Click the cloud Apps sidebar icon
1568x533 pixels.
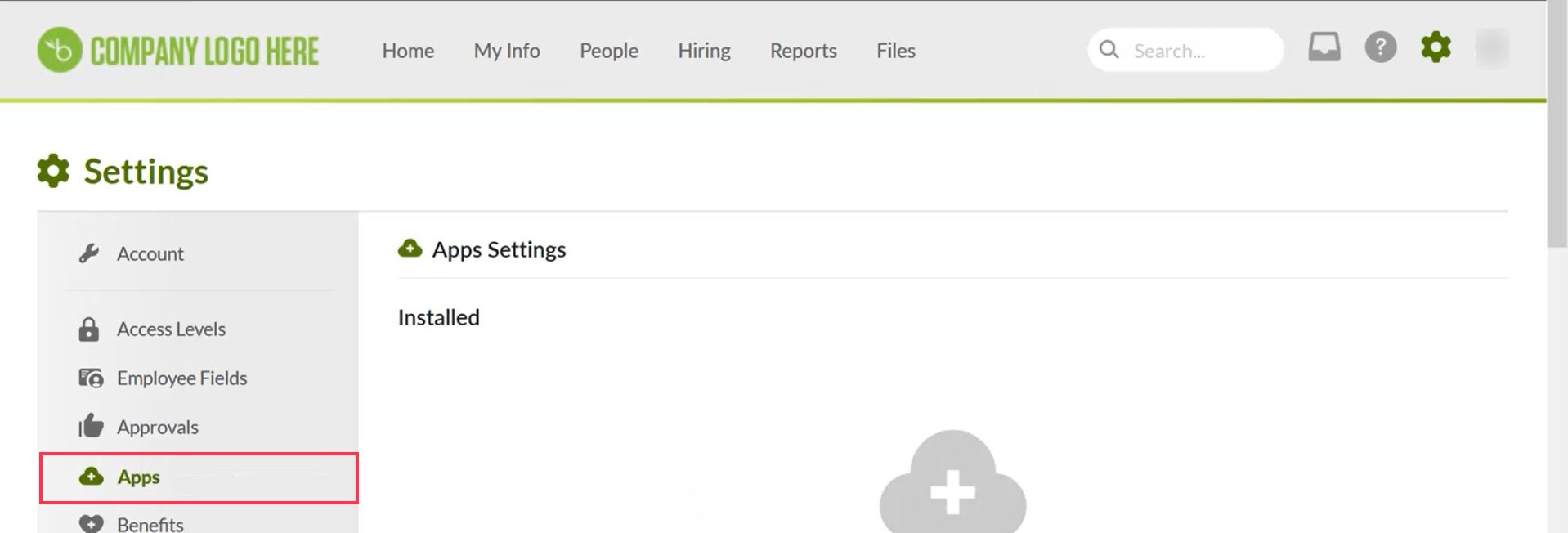point(91,476)
